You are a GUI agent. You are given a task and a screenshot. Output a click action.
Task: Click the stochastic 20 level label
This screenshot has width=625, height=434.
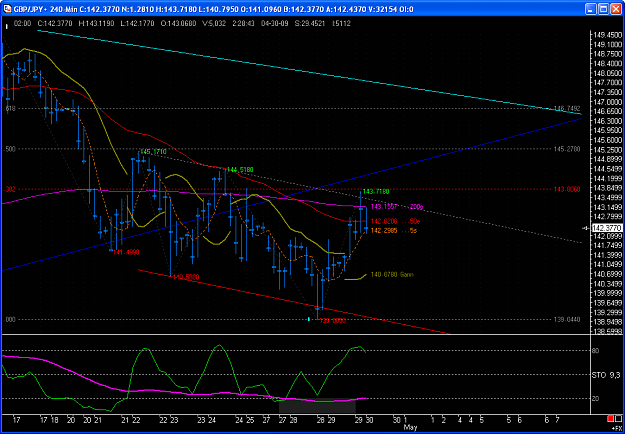[596, 399]
